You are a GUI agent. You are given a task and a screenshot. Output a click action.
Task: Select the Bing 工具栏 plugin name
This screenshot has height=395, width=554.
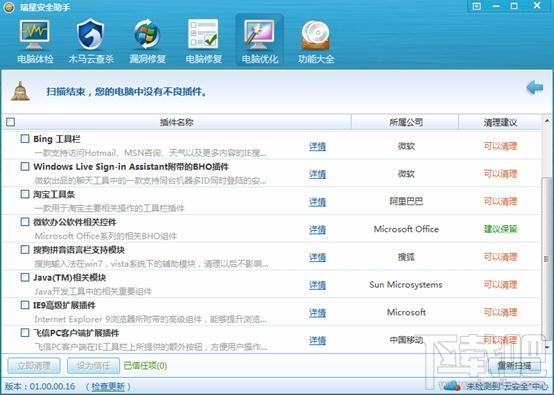(57, 139)
